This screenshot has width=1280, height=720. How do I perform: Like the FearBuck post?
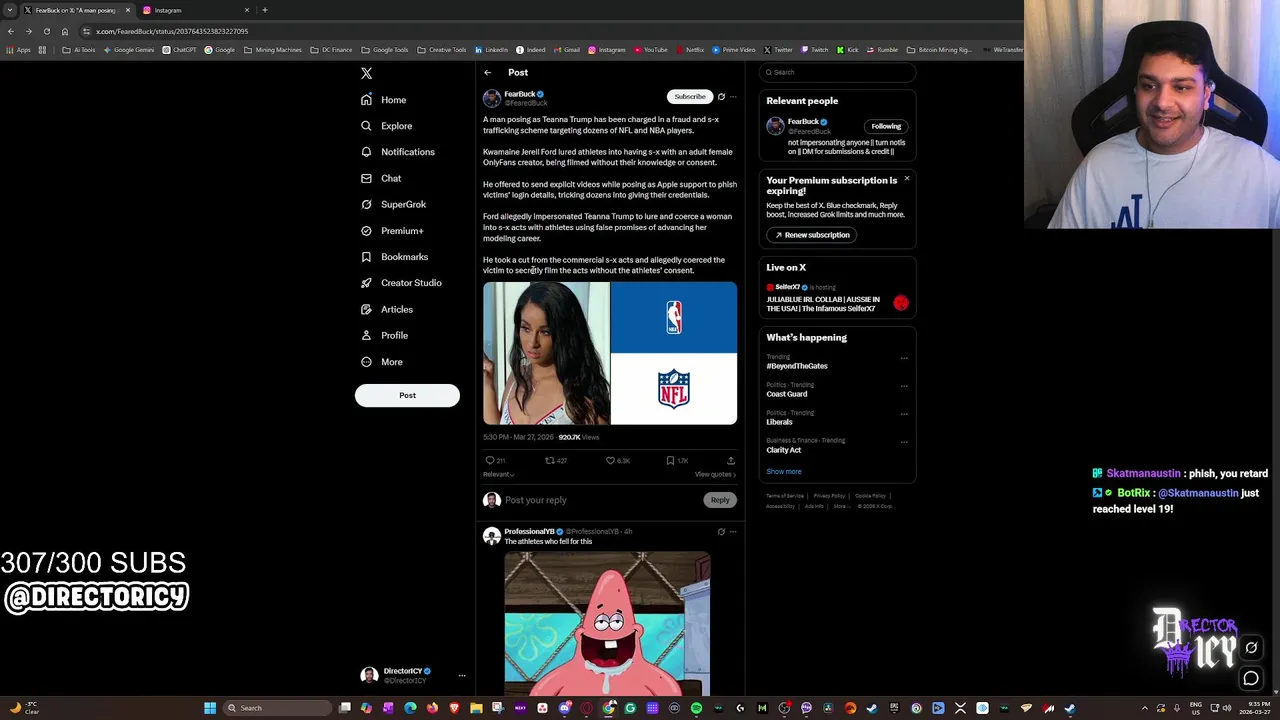coord(610,460)
